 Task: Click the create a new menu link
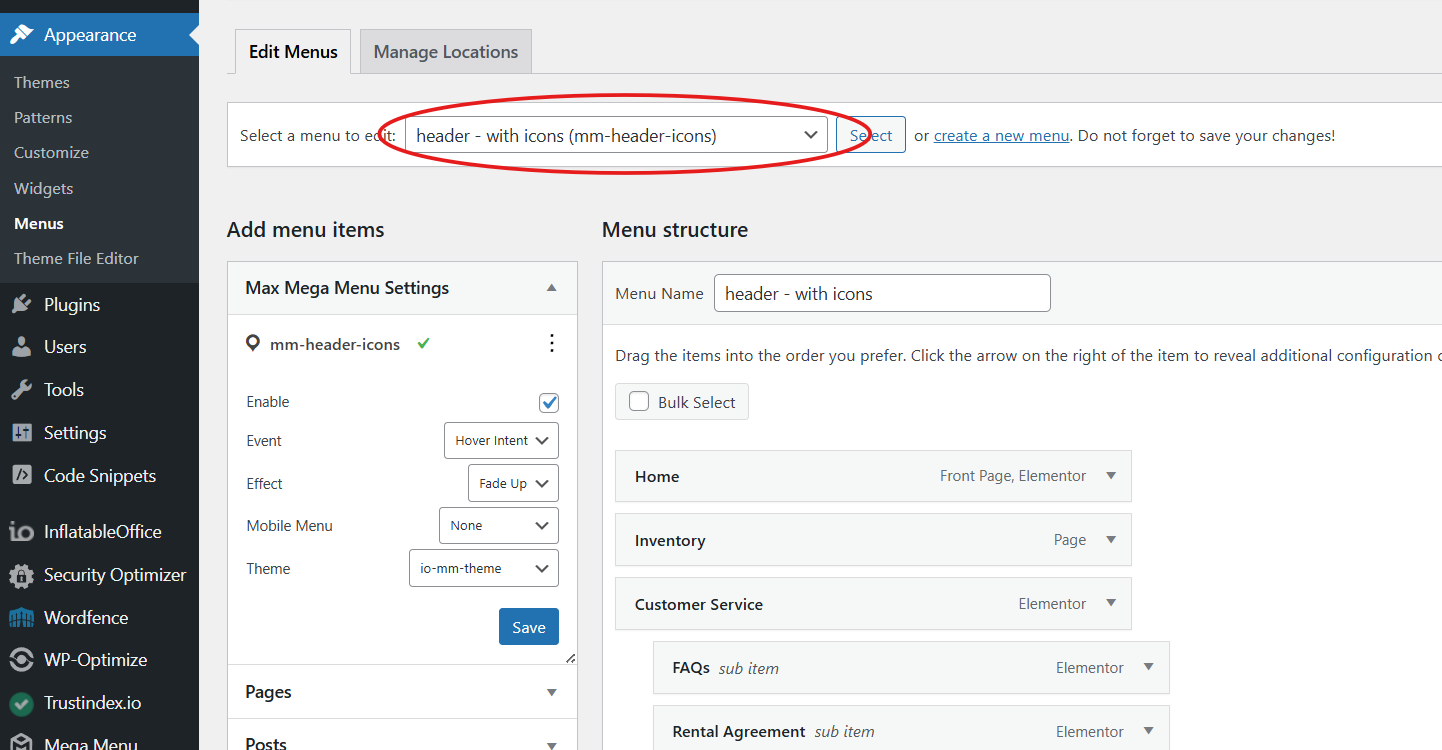tap(1001, 136)
